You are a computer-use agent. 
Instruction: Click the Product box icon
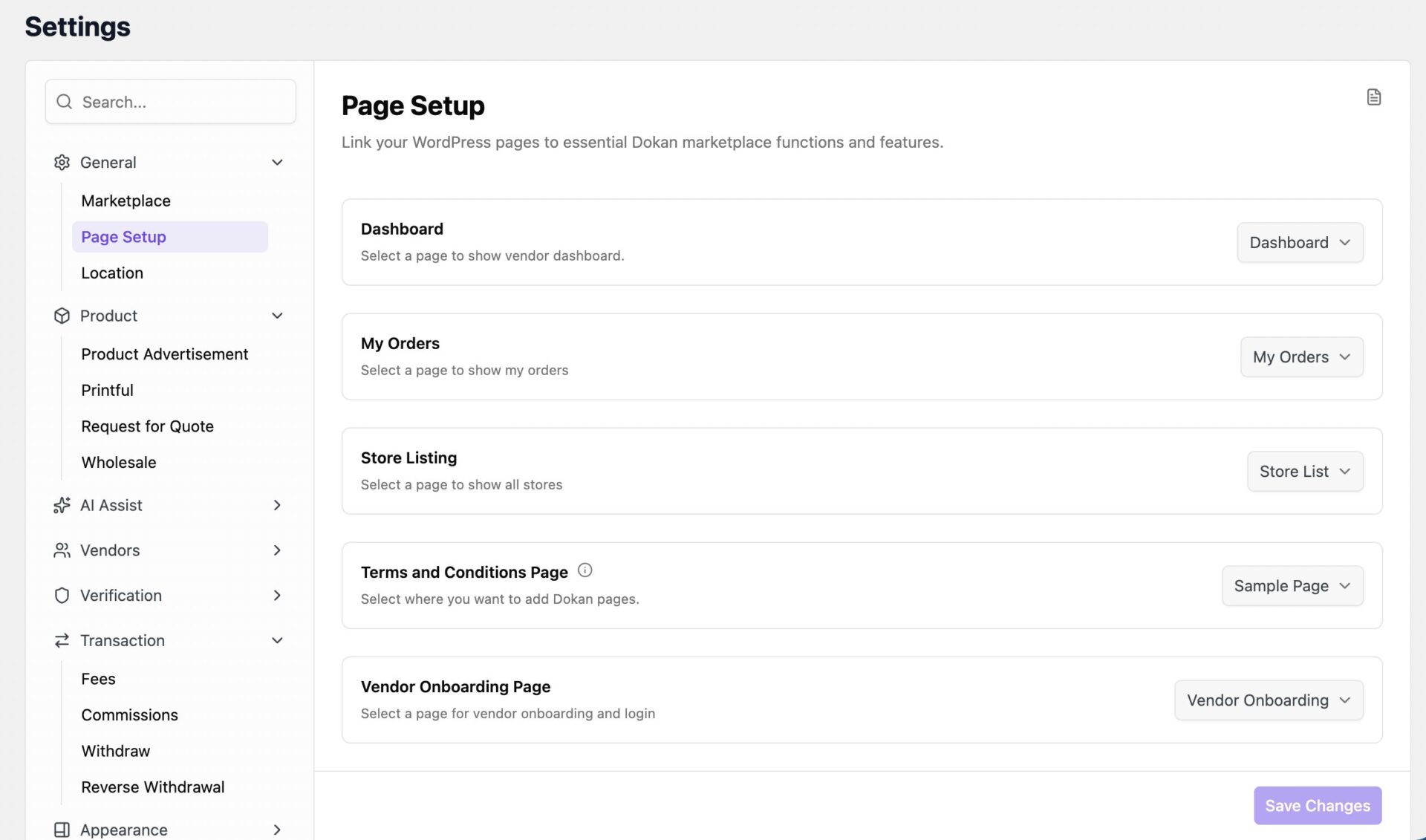click(x=62, y=316)
